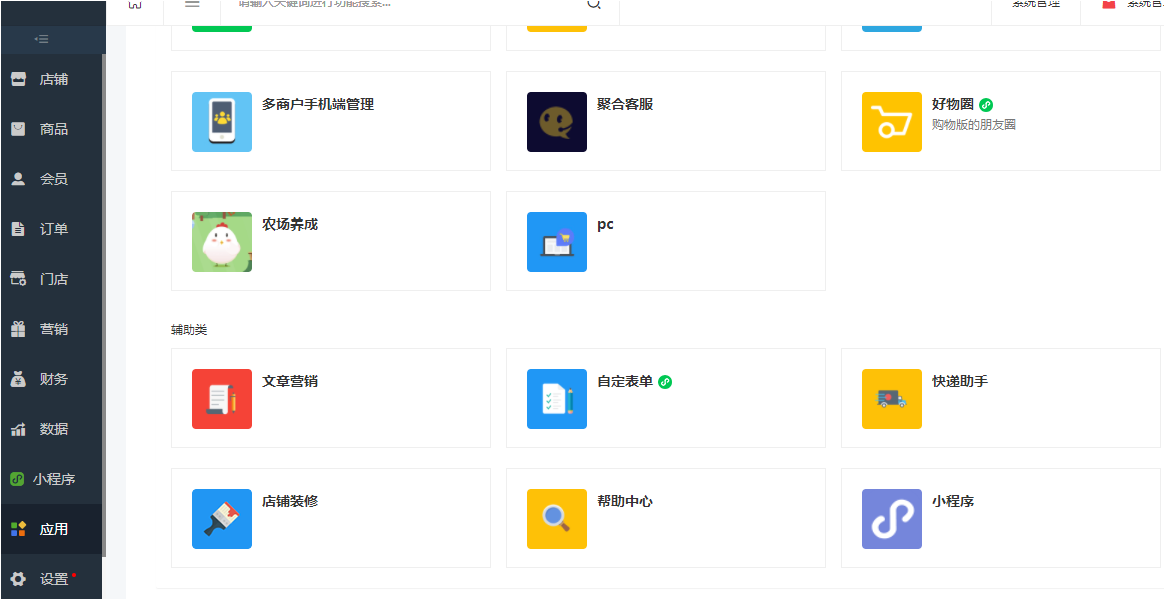Select the 快递助手 delivery truck icon

(891, 399)
